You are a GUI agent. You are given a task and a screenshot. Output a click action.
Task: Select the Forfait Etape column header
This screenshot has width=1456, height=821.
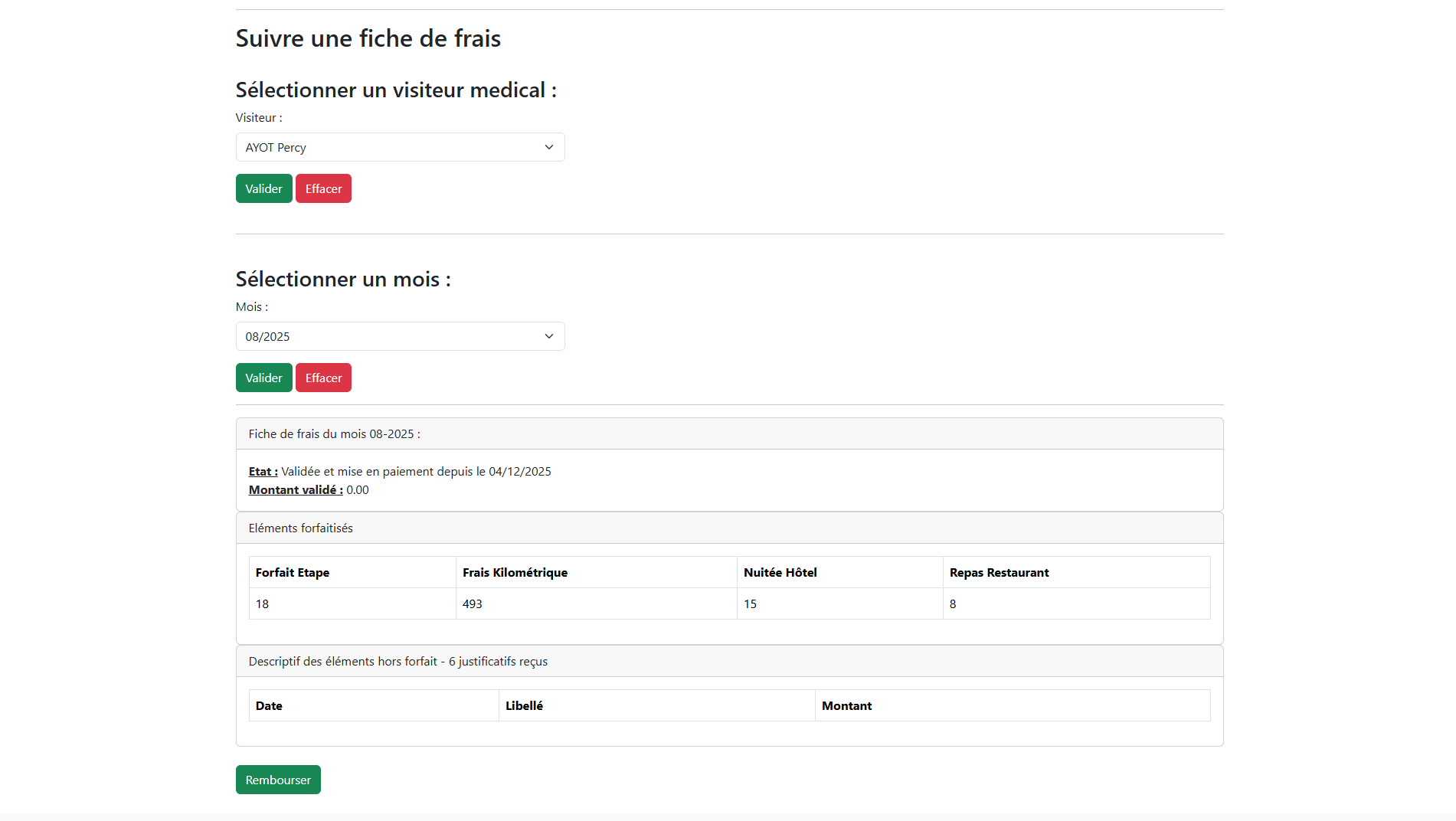click(x=293, y=573)
